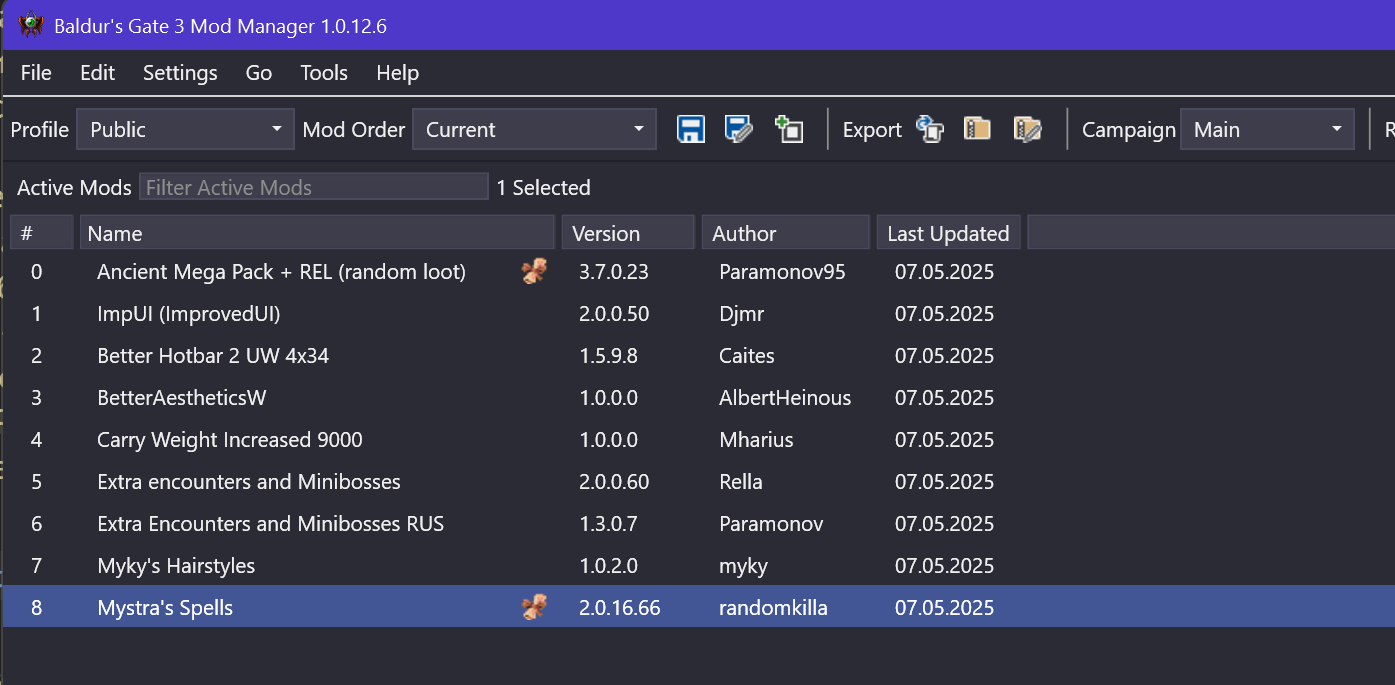Select Extra encounters and Minibosses by Rella
1395x685 pixels.
point(698,481)
